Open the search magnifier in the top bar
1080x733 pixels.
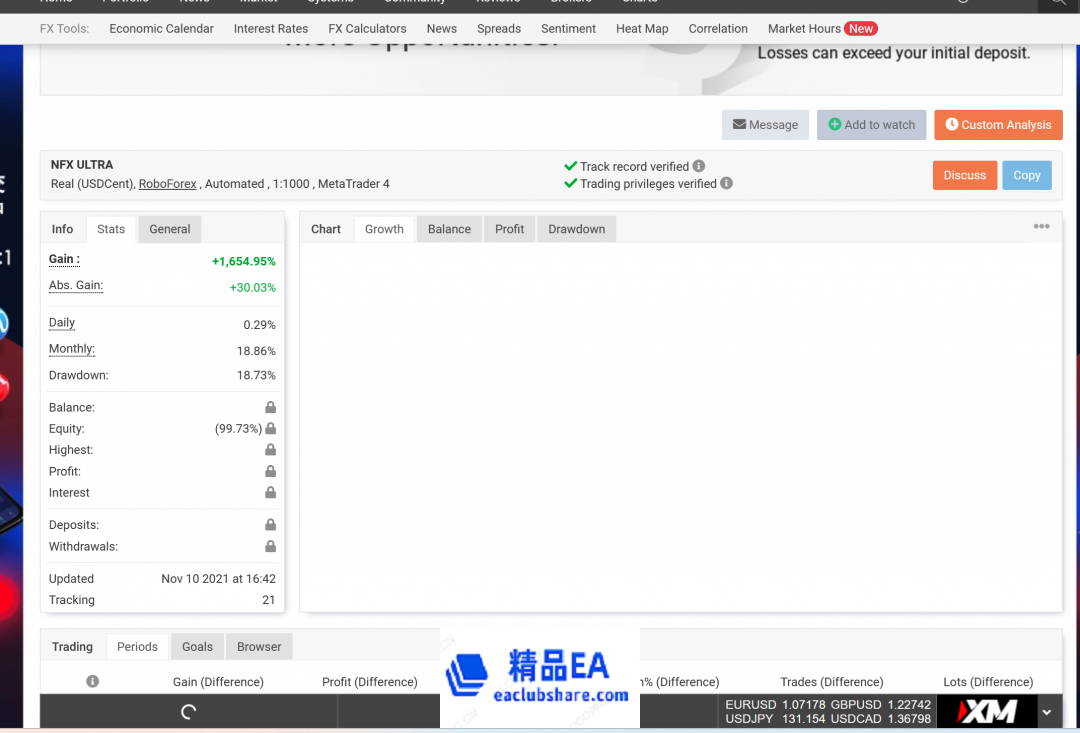tap(1059, 3)
